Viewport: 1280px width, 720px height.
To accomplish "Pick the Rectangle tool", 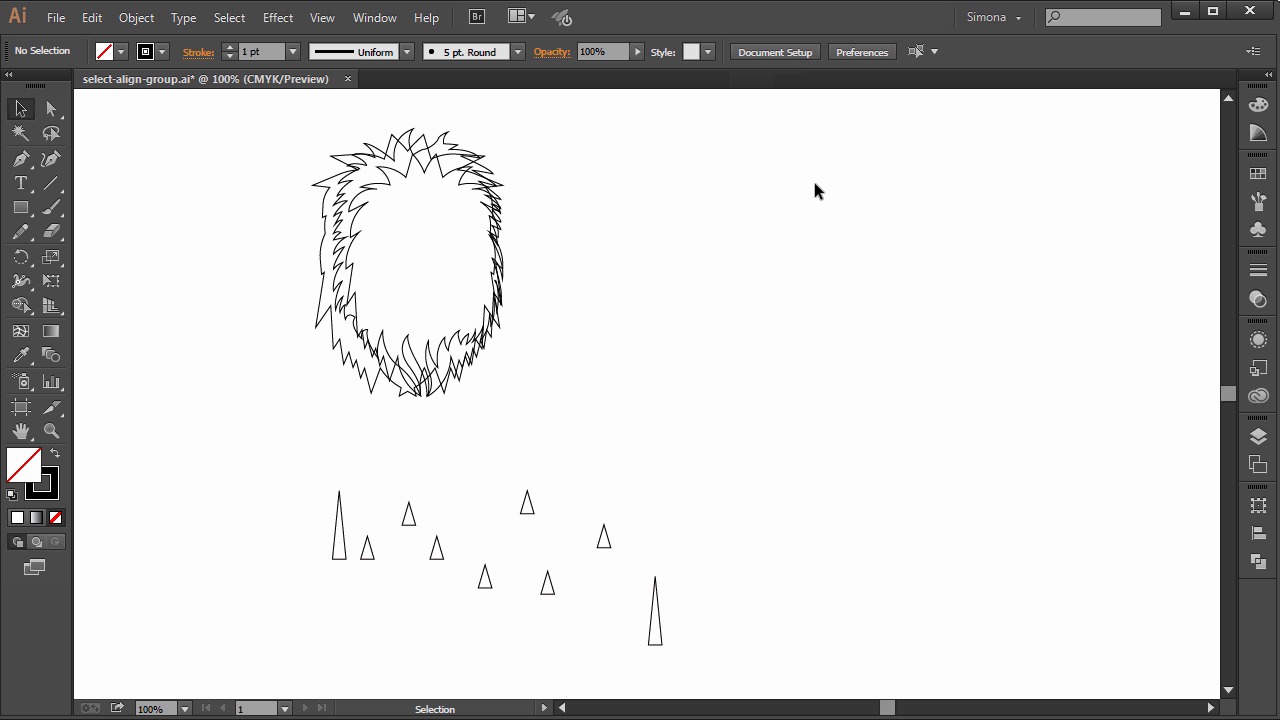I will pyautogui.click(x=21, y=208).
